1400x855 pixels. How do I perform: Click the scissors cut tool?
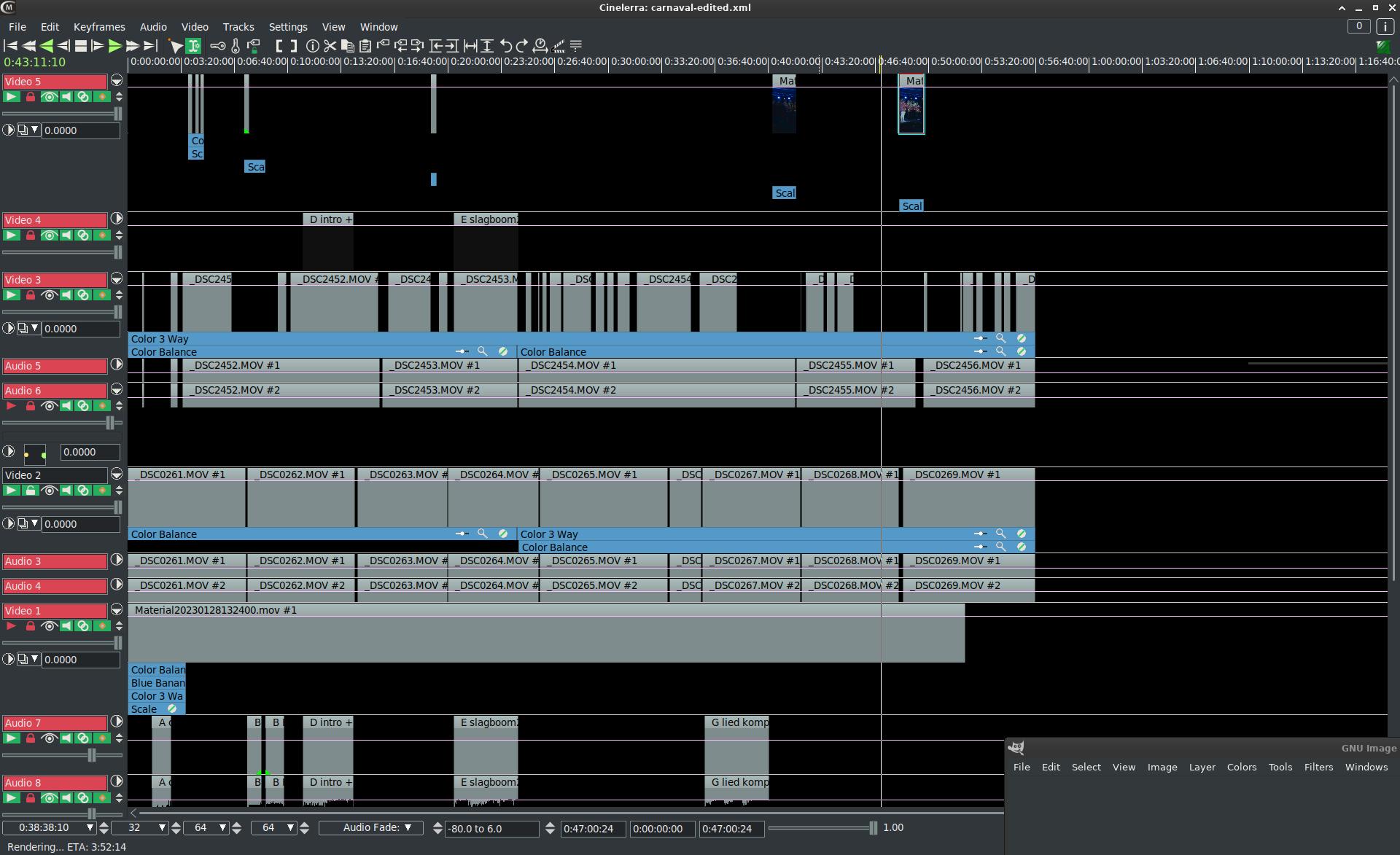pos(330,46)
